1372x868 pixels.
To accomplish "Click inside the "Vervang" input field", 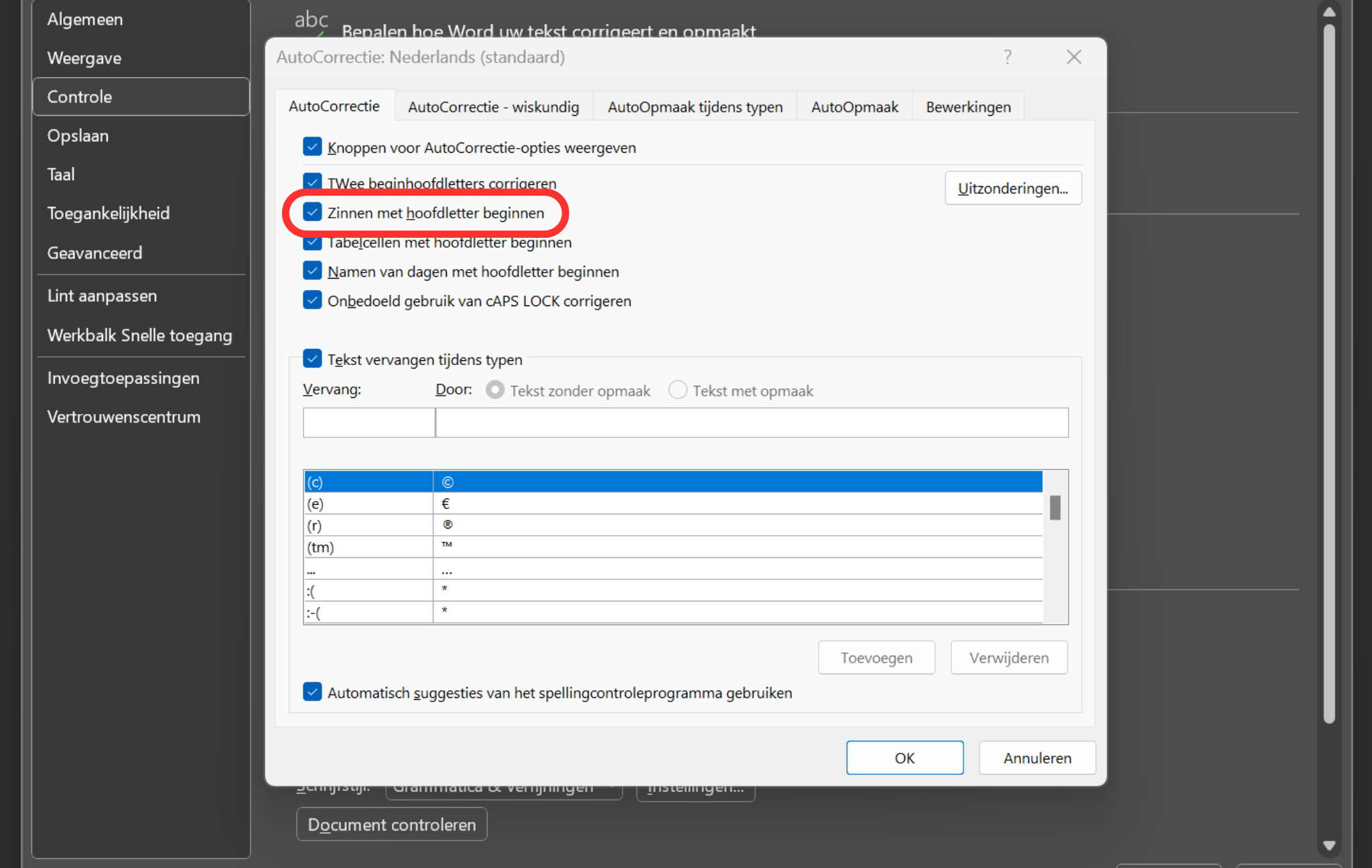I will tap(368, 423).
